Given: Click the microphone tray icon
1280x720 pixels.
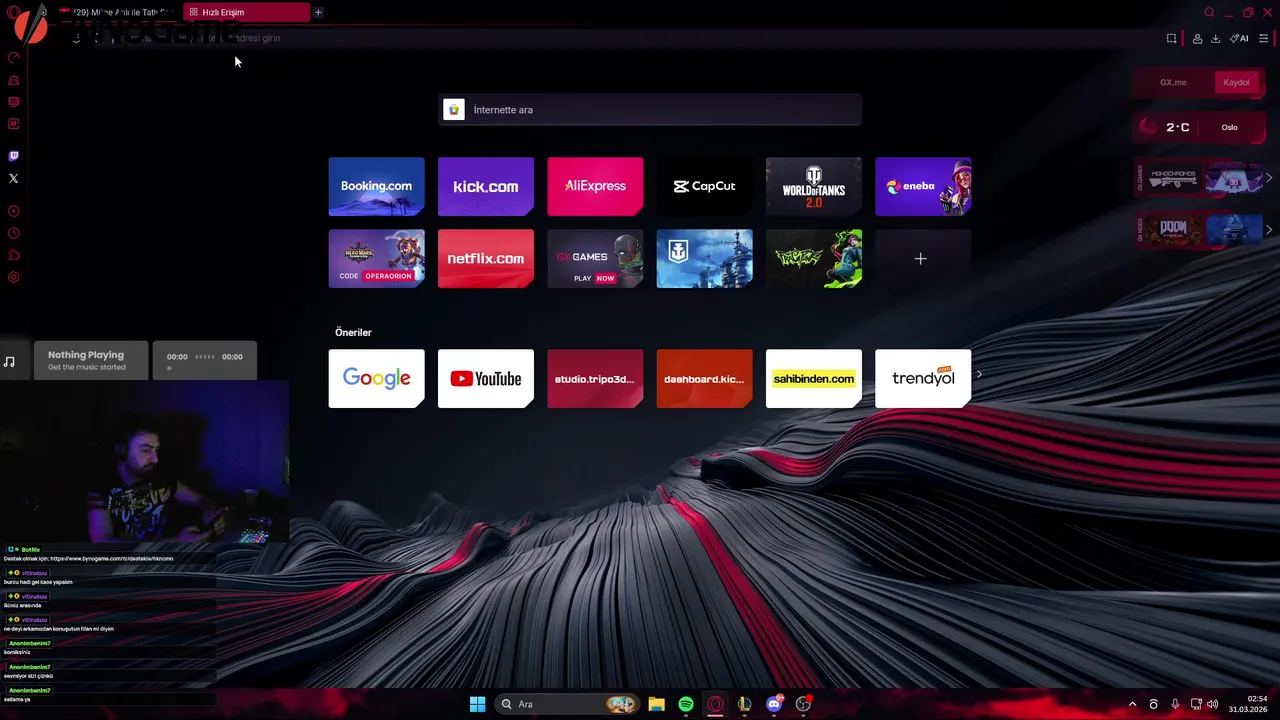Looking at the screenshot, I should (x=1175, y=704).
